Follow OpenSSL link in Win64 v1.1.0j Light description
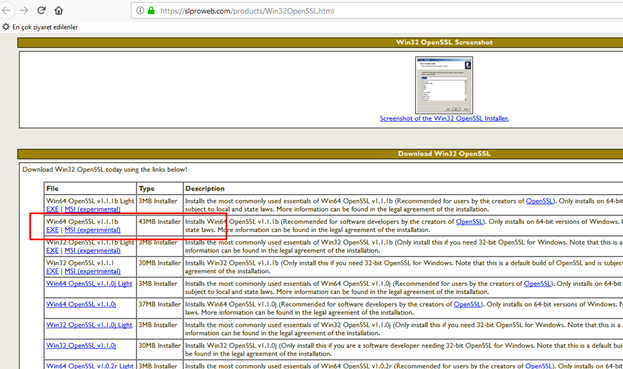Screen dimensions: 623x369 coord(537,284)
